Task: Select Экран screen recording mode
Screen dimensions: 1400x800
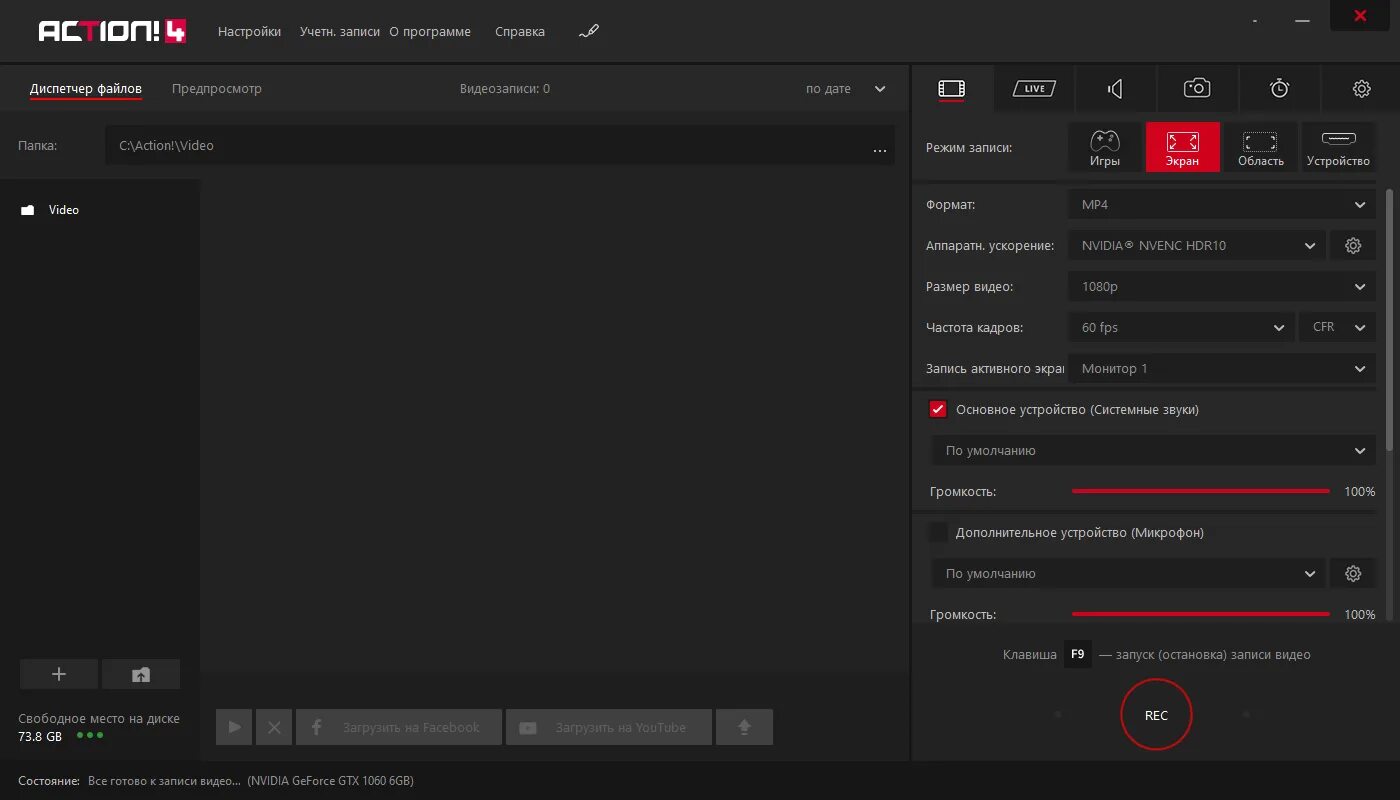Action: click(x=1183, y=147)
